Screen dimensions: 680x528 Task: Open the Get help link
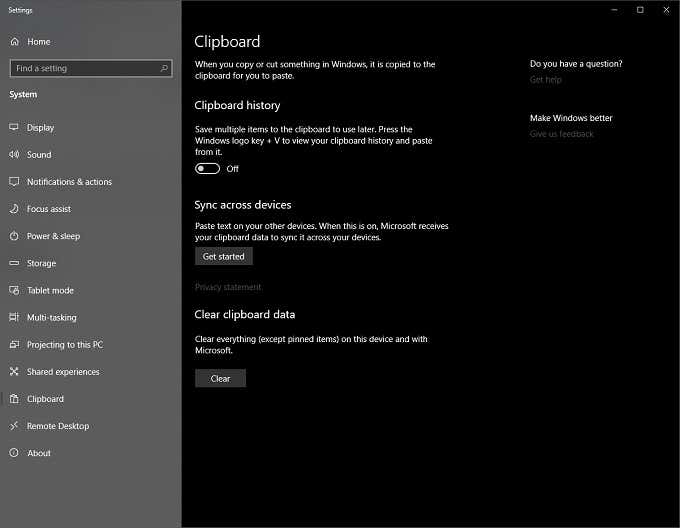tap(546, 80)
